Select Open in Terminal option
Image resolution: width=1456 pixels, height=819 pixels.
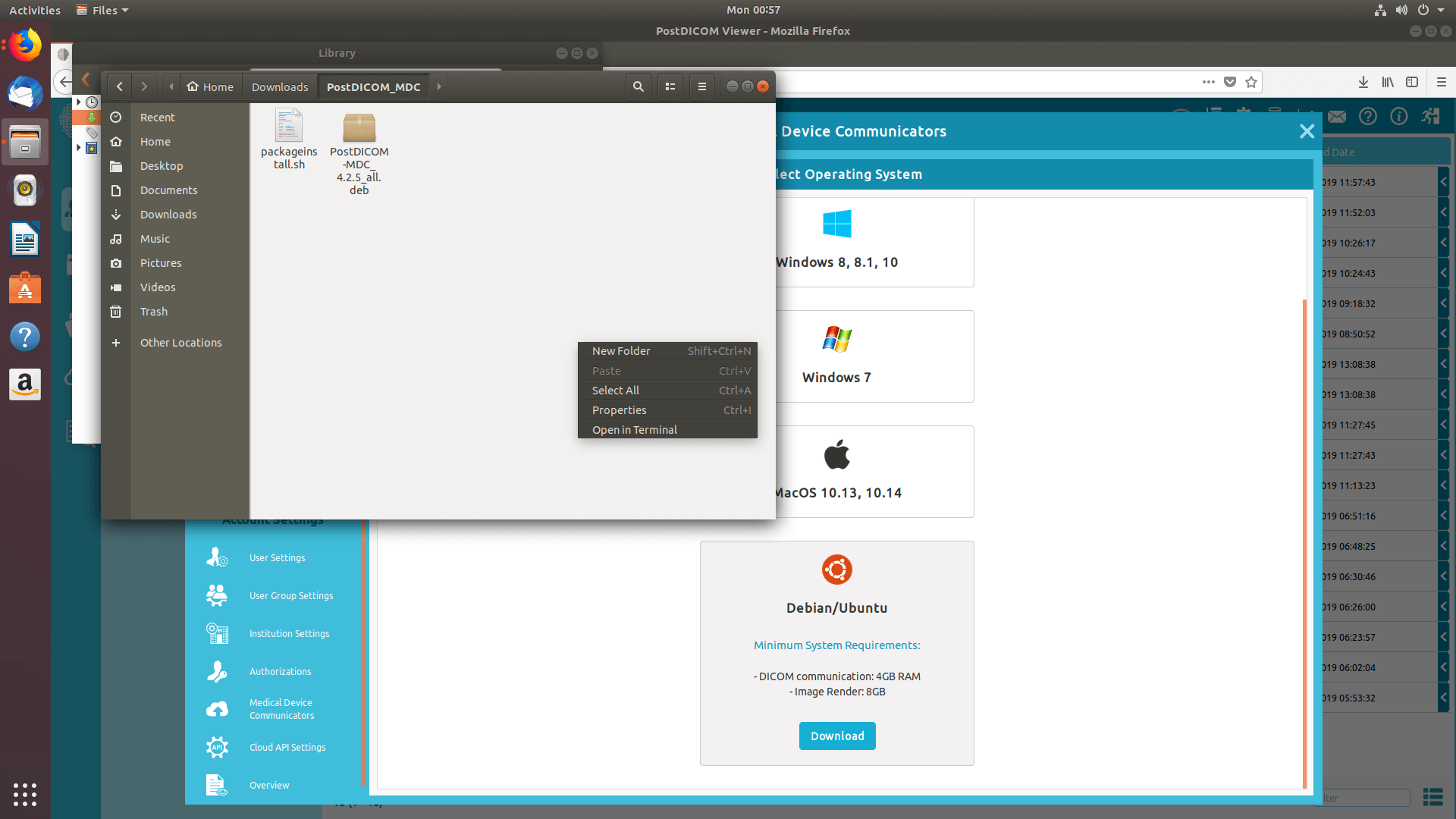point(634,429)
